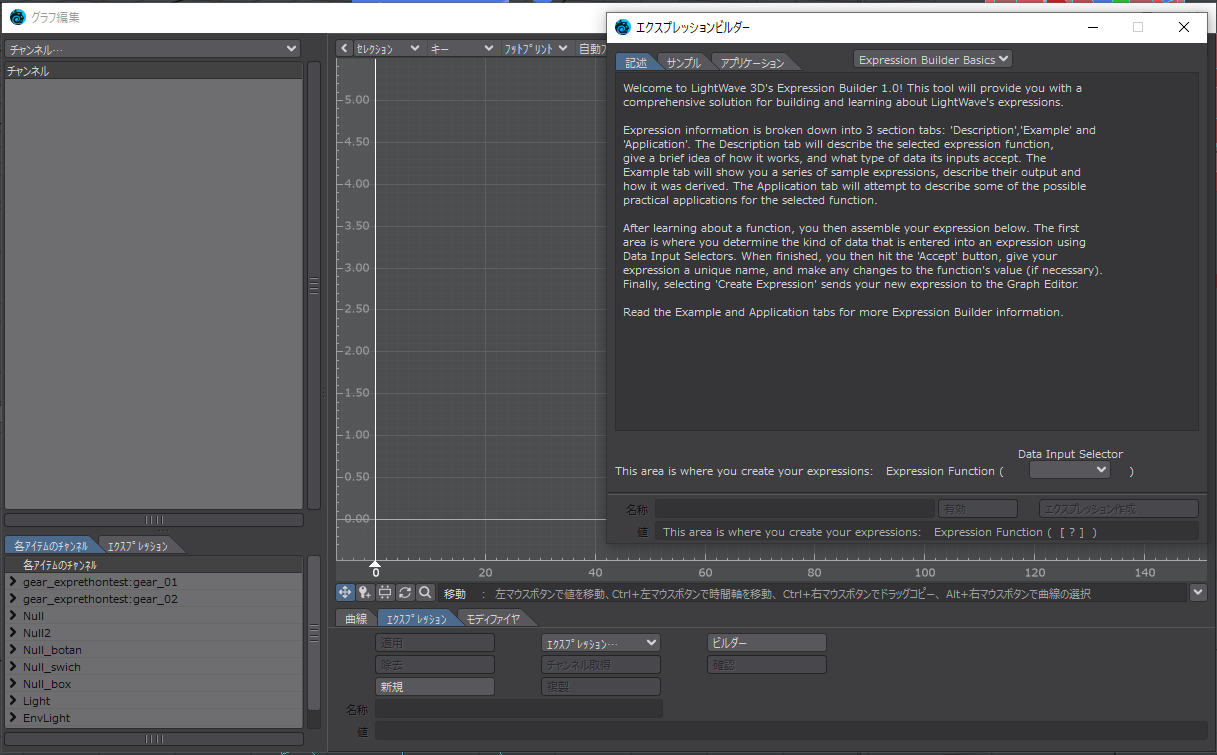The height and width of the screenshot is (755, 1217).
Task: Expand the Null_botan item
Action: 13,650
